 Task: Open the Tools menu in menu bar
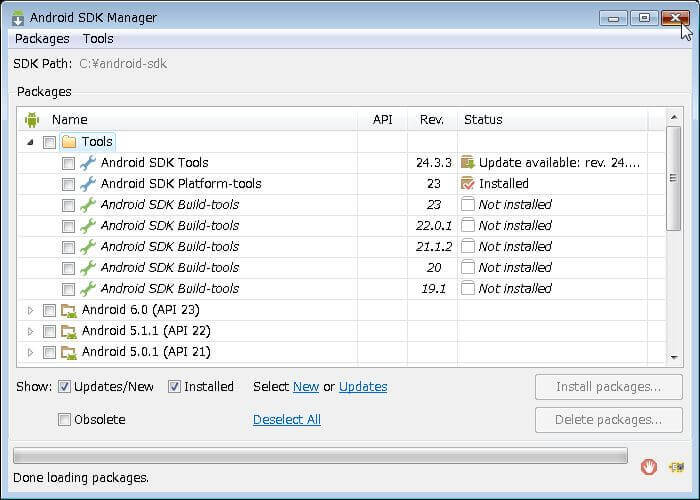coord(98,39)
